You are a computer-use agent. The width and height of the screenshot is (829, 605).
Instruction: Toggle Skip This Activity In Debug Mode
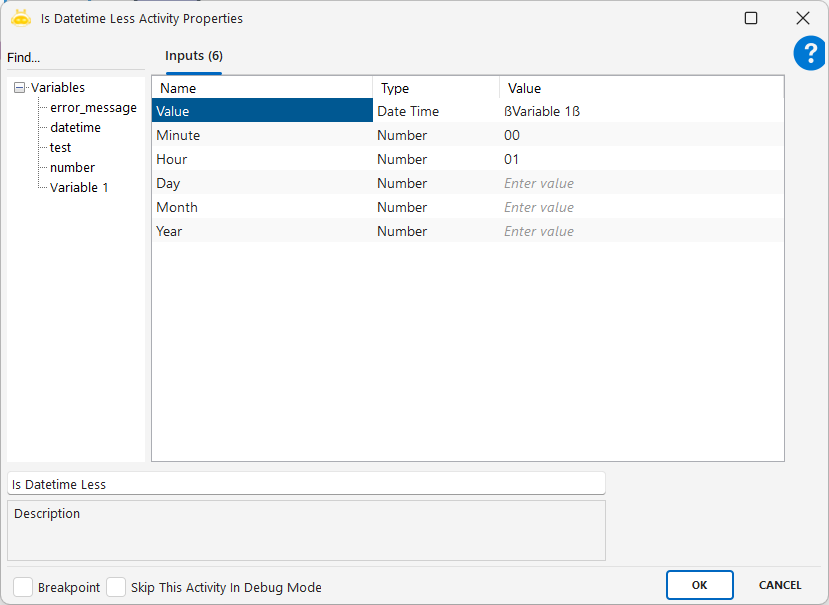tap(116, 587)
